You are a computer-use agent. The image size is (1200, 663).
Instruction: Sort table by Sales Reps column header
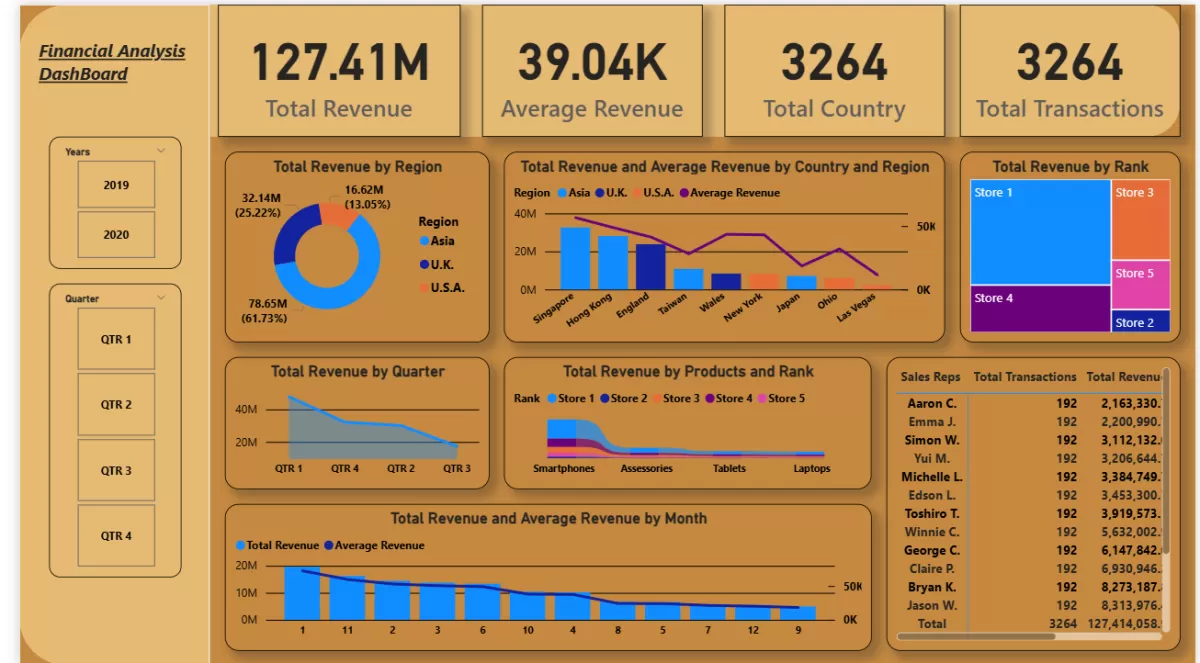930,377
